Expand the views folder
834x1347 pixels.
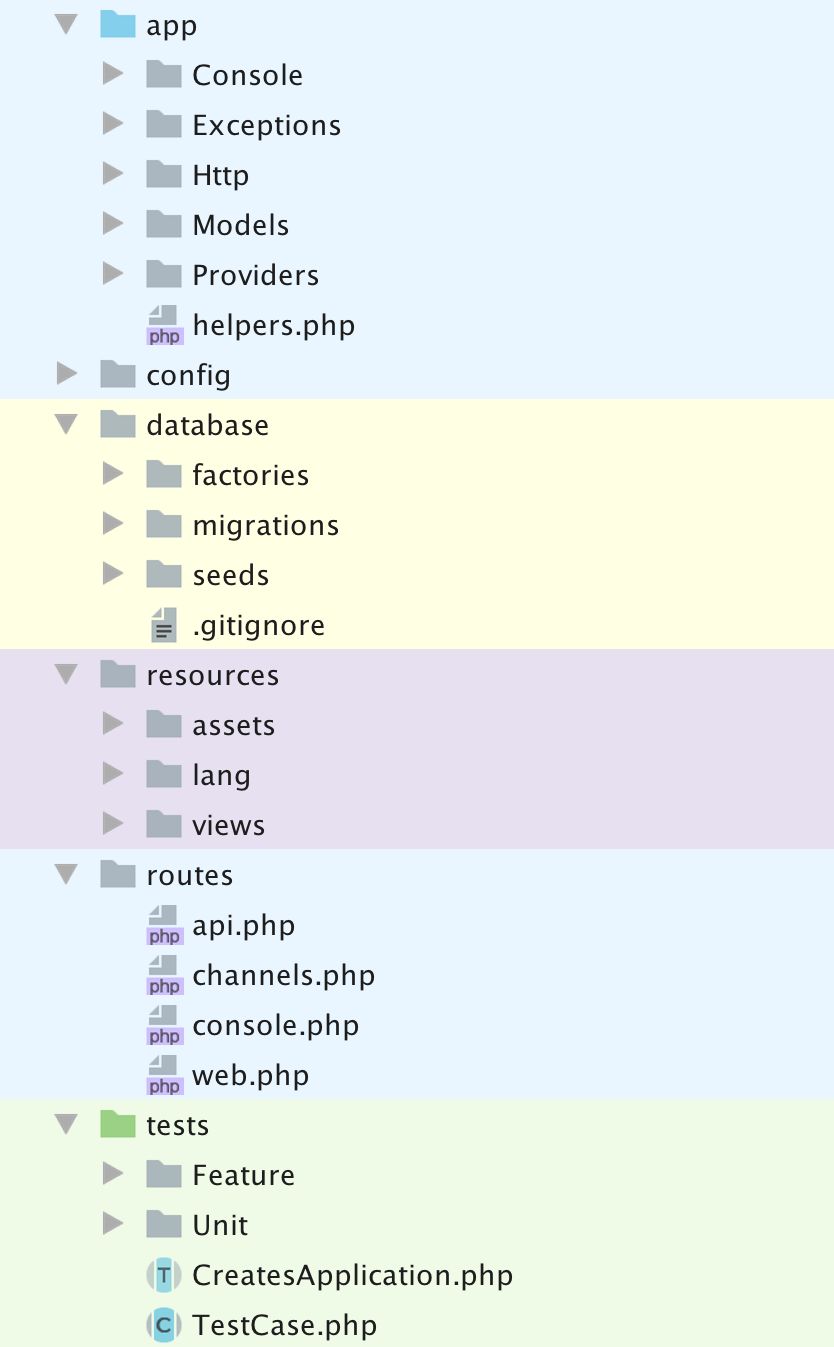click(x=113, y=824)
